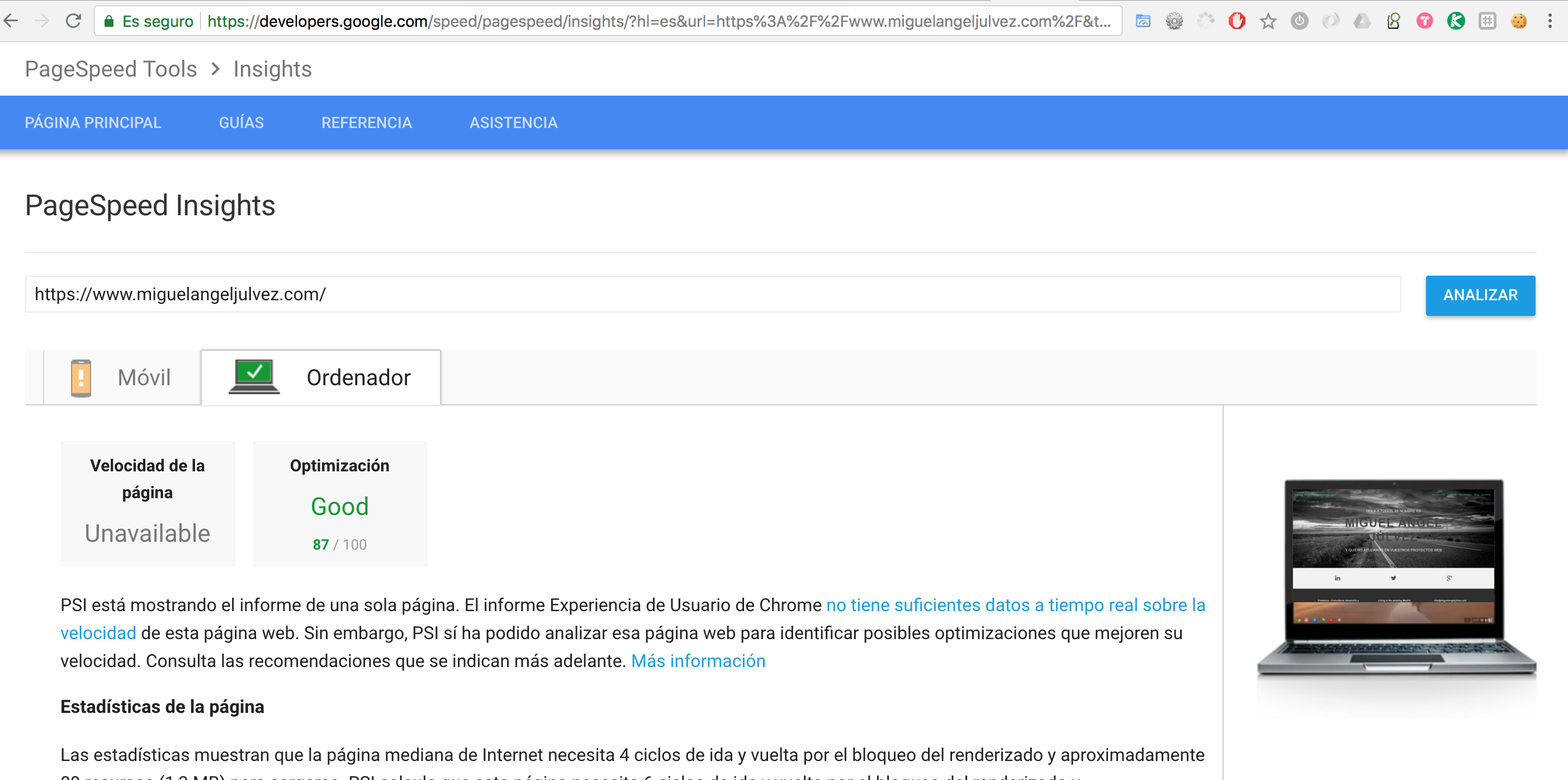
Task: Click the 'Velocidad de la página' heading
Action: tap(148, 479)
